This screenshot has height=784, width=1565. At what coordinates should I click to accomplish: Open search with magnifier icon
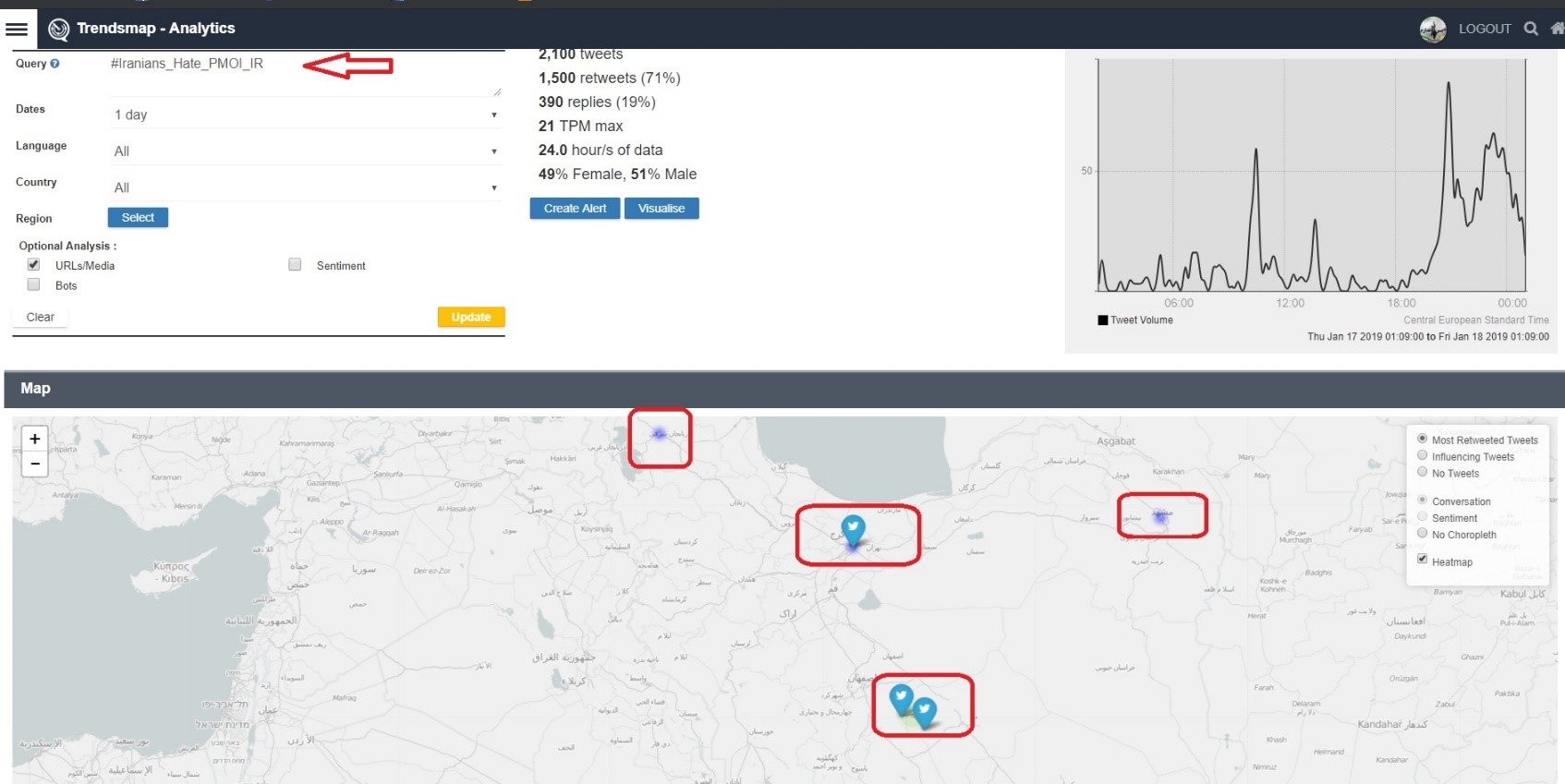click(1531, 29)
